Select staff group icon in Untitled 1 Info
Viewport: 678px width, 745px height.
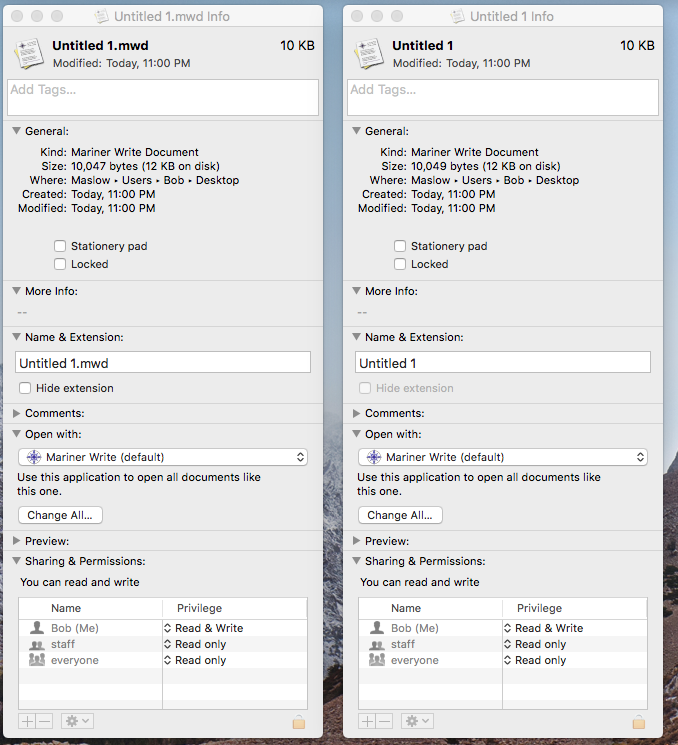[x=377, y=645]
